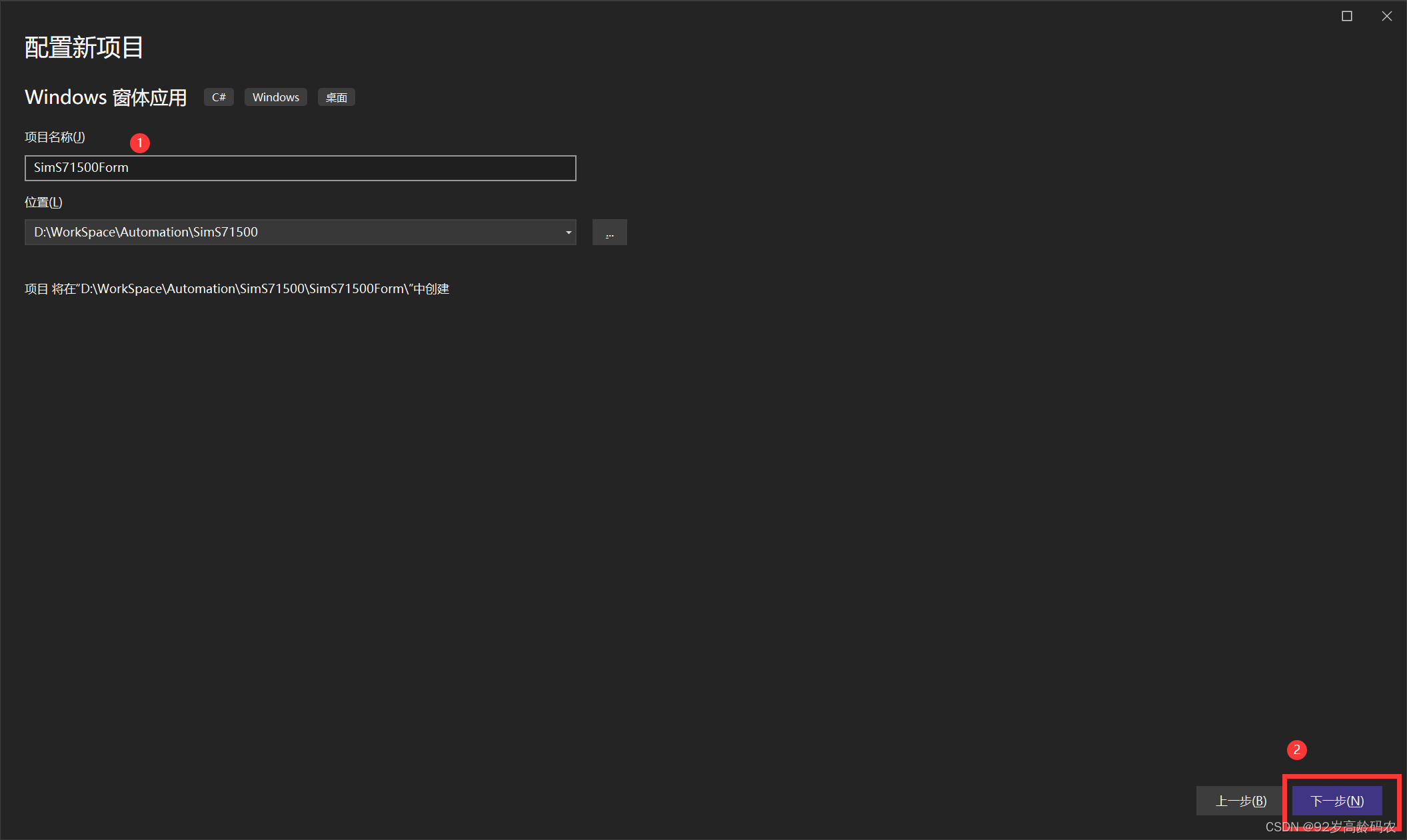Select the D:\WorkSpace\Automation\SimS71500 location box
The image size is (1407, 840).
coord(300,232)
